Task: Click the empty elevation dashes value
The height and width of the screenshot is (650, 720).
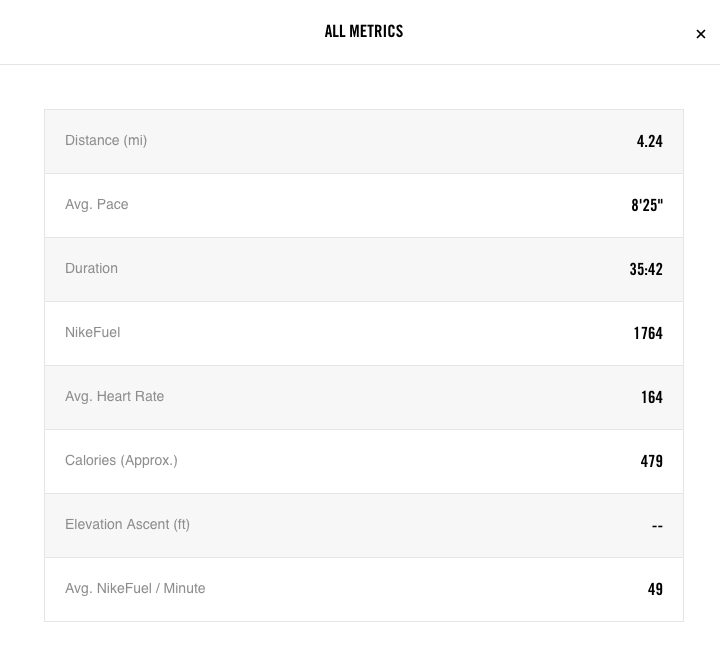Action: pyautogui.click(x=657, y=526)
